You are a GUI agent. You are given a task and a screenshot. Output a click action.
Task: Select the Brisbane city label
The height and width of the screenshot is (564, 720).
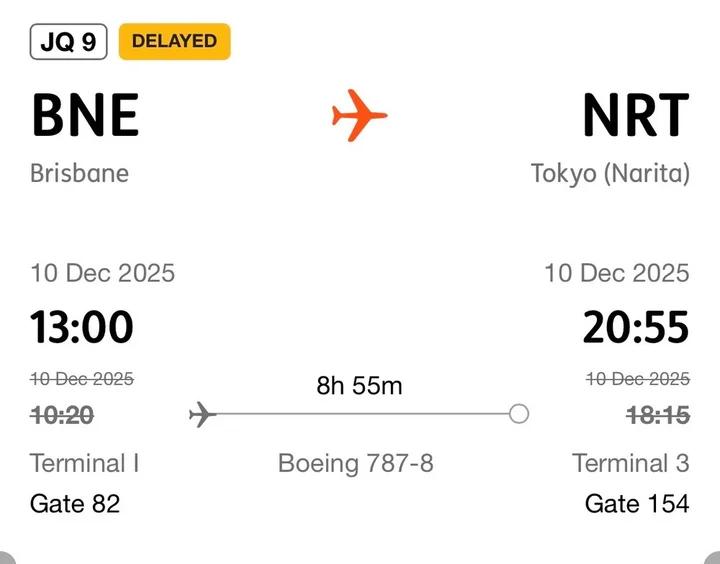(80, 173)
